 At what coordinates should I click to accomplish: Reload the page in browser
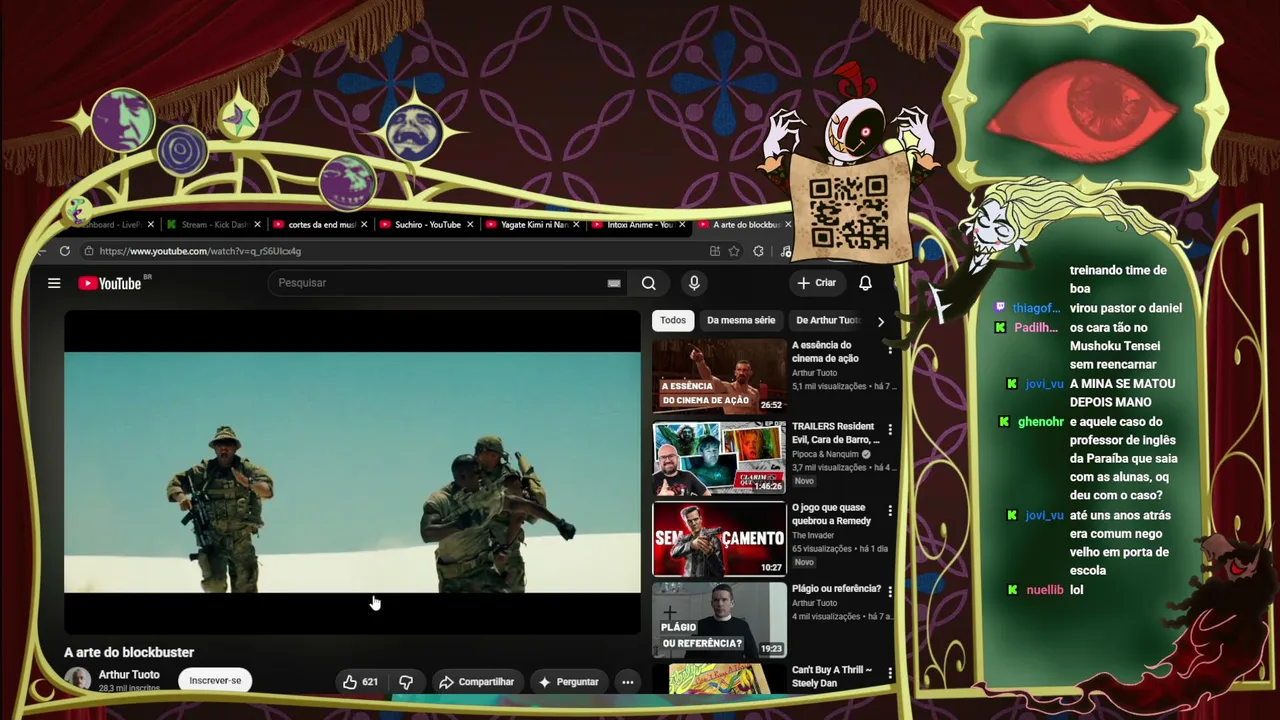click(65, 251)
